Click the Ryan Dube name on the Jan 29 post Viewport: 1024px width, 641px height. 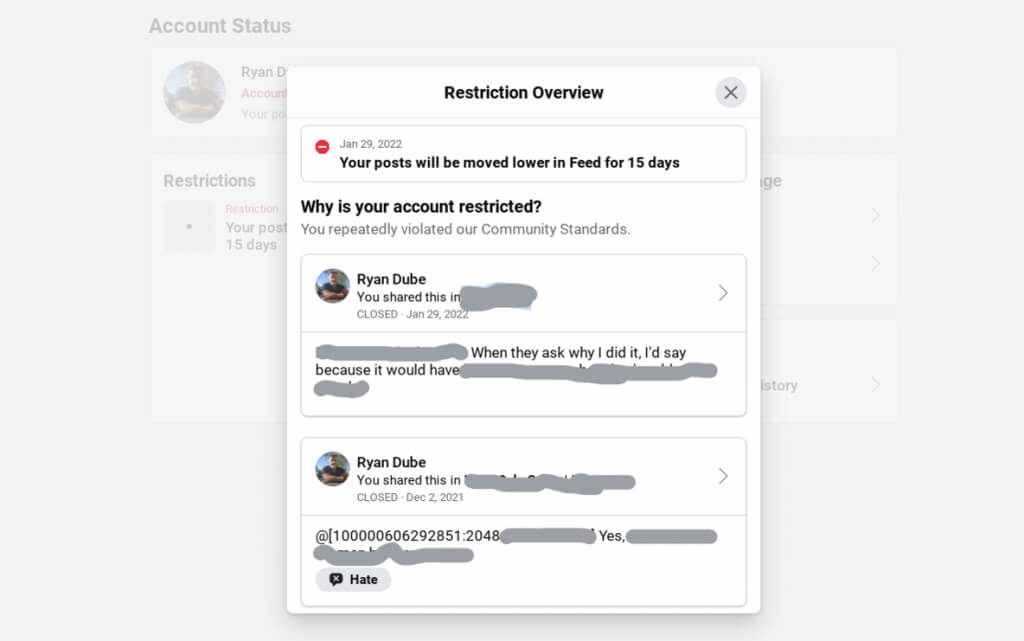pos(391,279)
